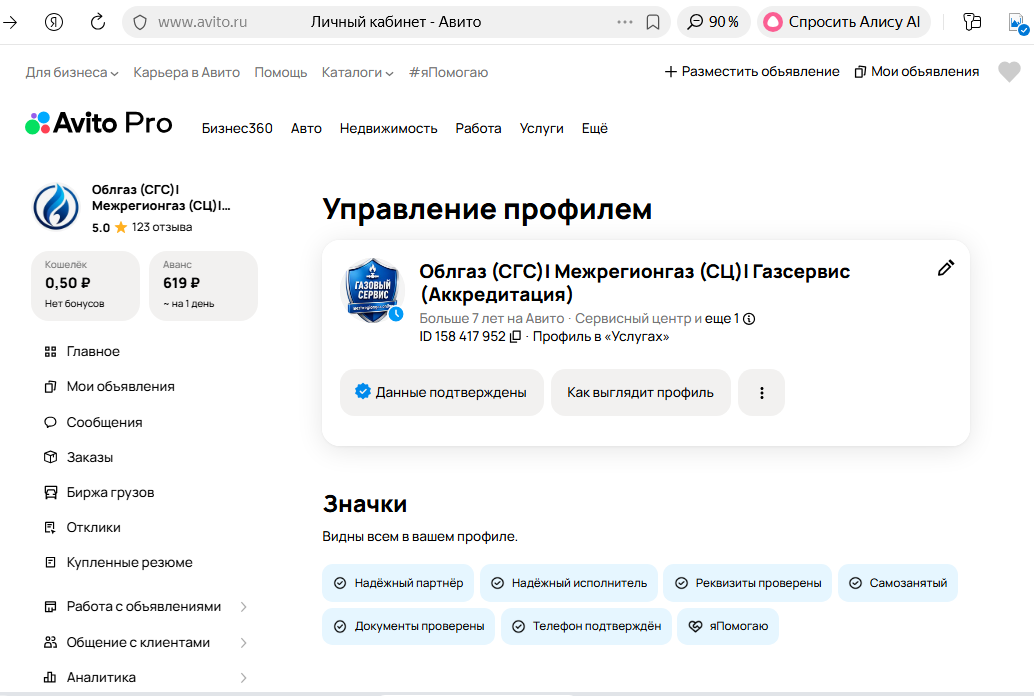1034x696 pixels.
Task: Open Спросить Алису AI assistant
Action: pyautogui.click(x=843, y=22)
